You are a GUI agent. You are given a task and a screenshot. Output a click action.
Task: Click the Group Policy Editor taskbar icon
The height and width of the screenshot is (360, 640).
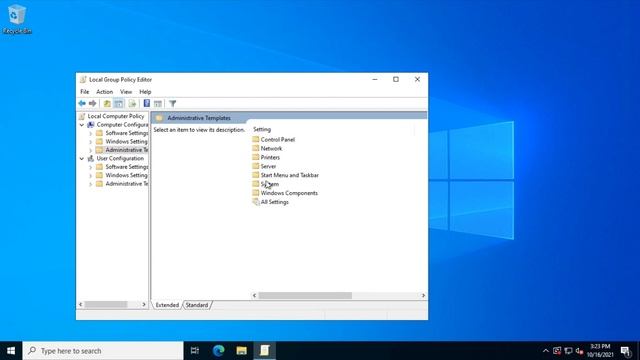coord(264,351)
